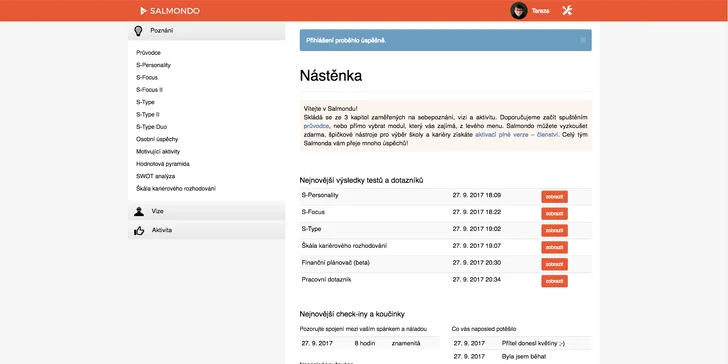Screen dimensions: 728x364
Task: Open SWOT analýza in the sidebar
Action: click(x=156, y=176)
